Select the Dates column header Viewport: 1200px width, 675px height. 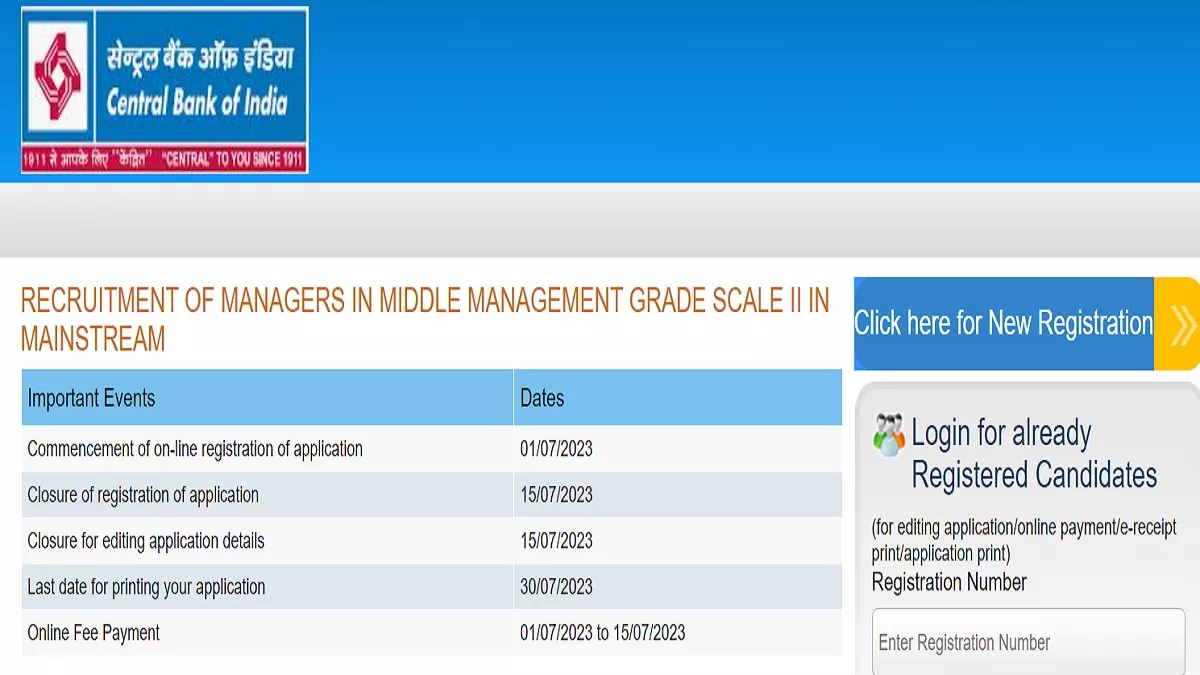542,398
